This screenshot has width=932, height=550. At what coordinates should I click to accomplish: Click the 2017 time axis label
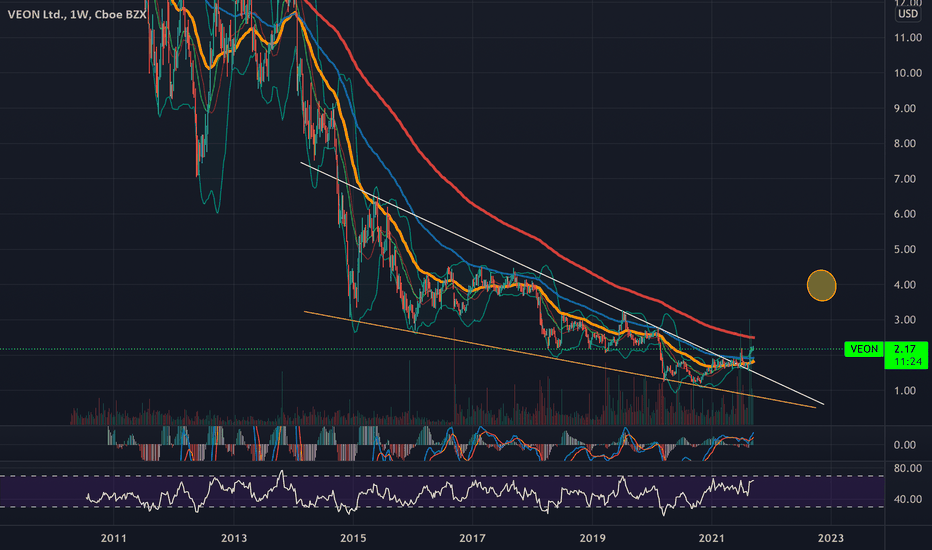pyautogui.click(x=473, y=538)
